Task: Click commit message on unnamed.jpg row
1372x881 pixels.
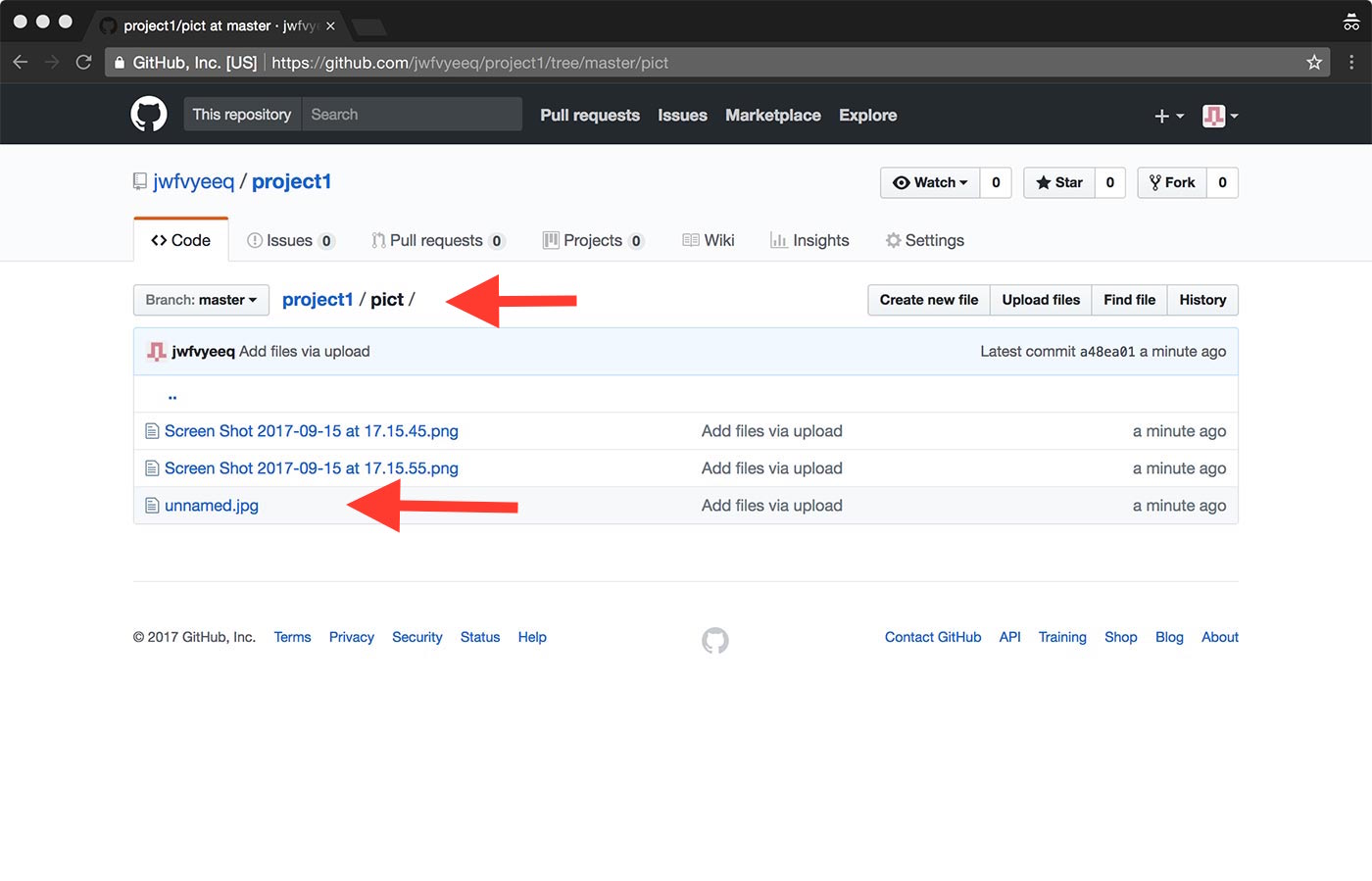Action: click(x=772, y=506)
